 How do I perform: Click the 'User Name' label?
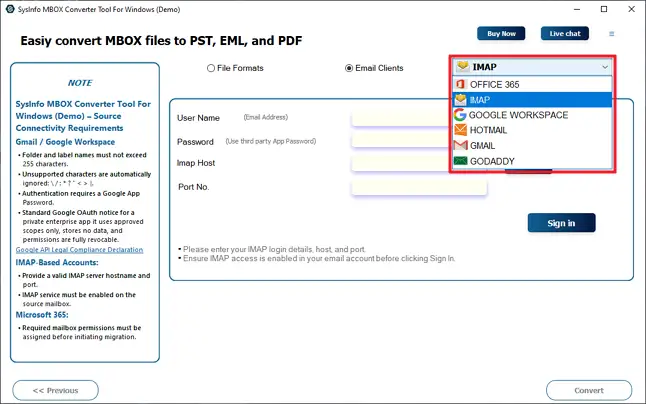coord(198,118)
